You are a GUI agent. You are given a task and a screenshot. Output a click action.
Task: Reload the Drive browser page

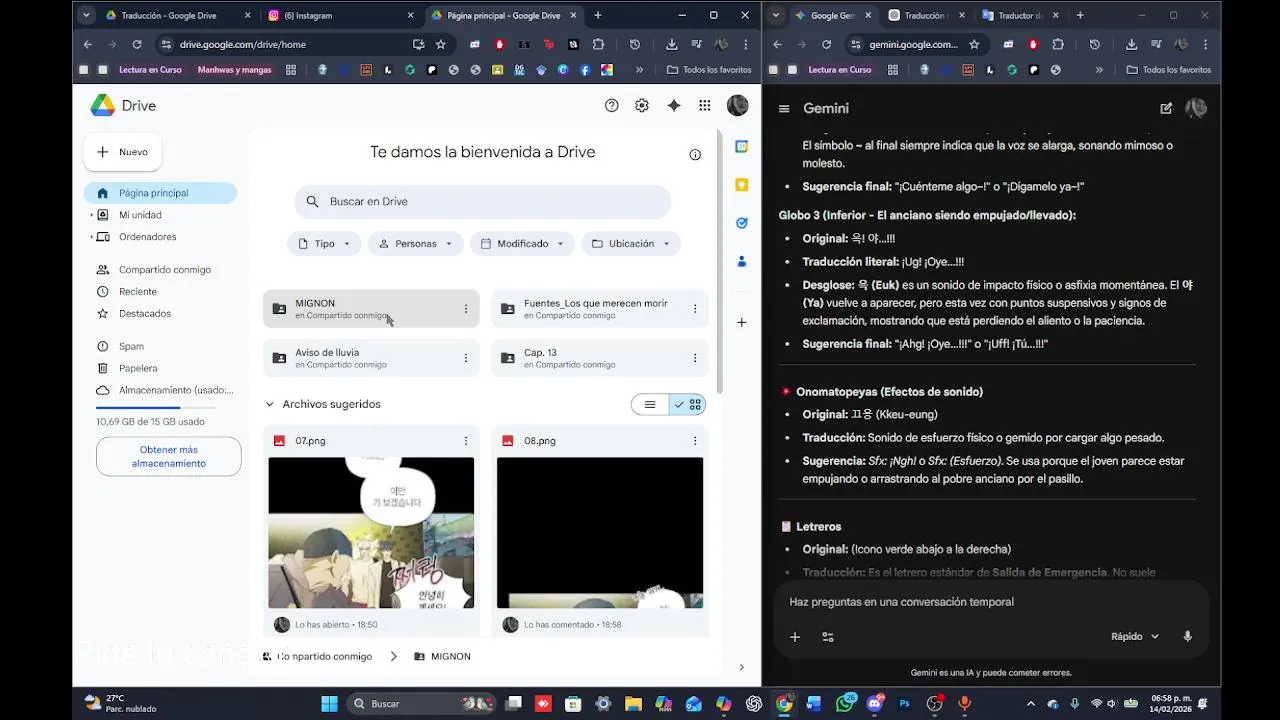[x=137, y=44]
